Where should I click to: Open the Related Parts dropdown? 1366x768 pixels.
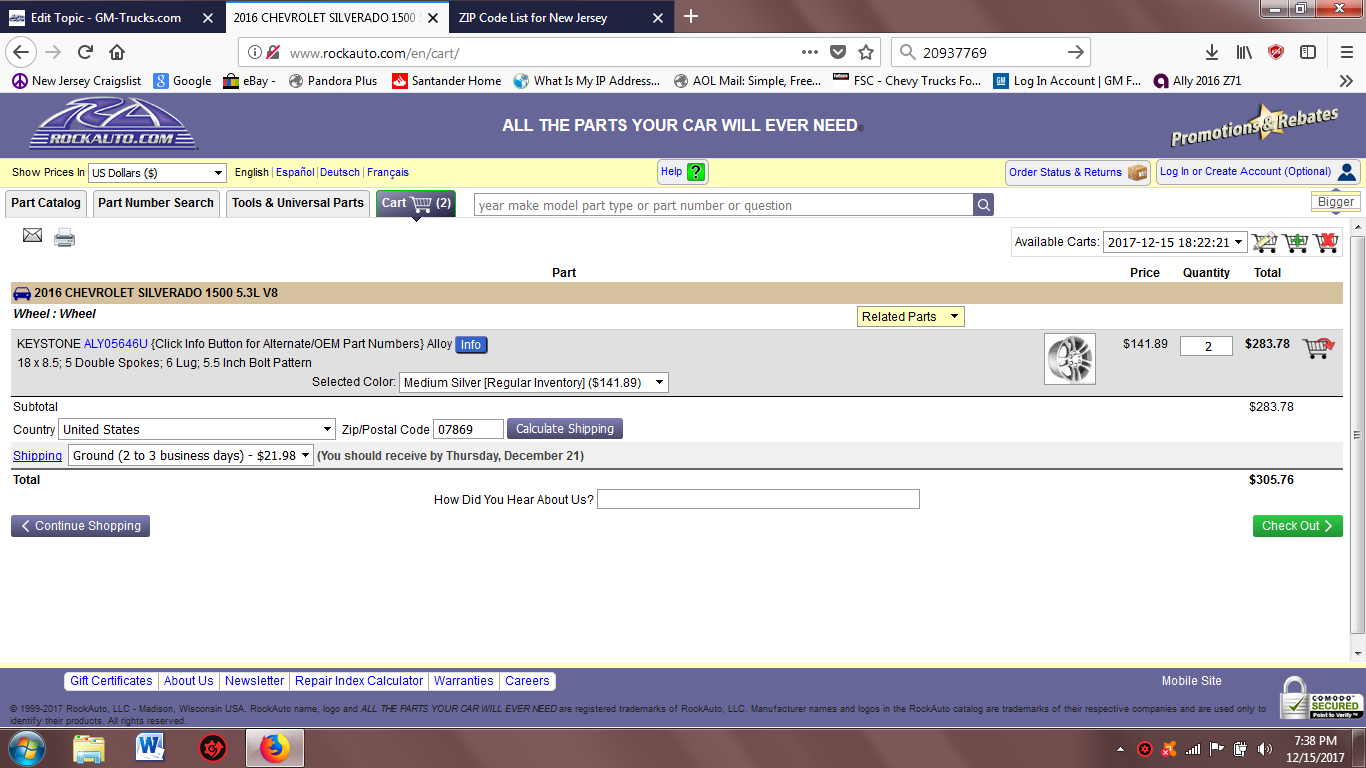coord(911,317)
